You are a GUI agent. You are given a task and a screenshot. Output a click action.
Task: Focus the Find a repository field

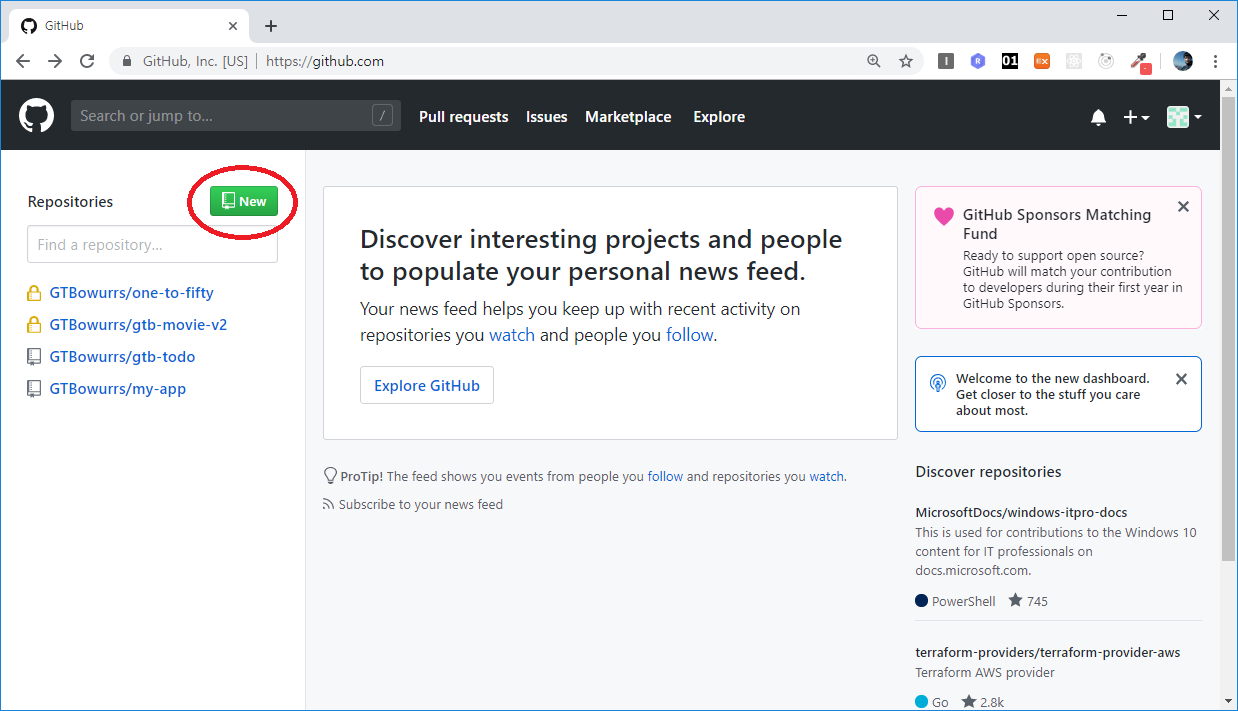(152, 244)
